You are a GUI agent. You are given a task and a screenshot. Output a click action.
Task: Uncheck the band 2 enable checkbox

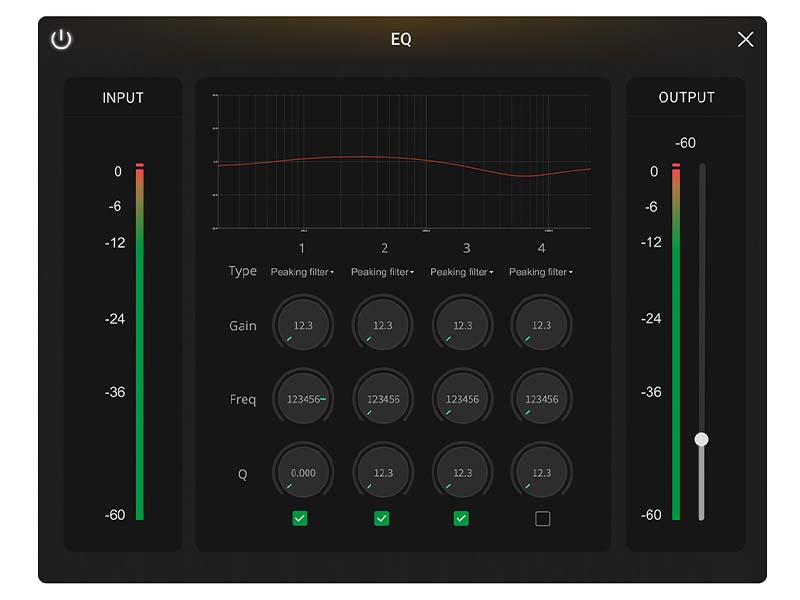coord(381,518)
